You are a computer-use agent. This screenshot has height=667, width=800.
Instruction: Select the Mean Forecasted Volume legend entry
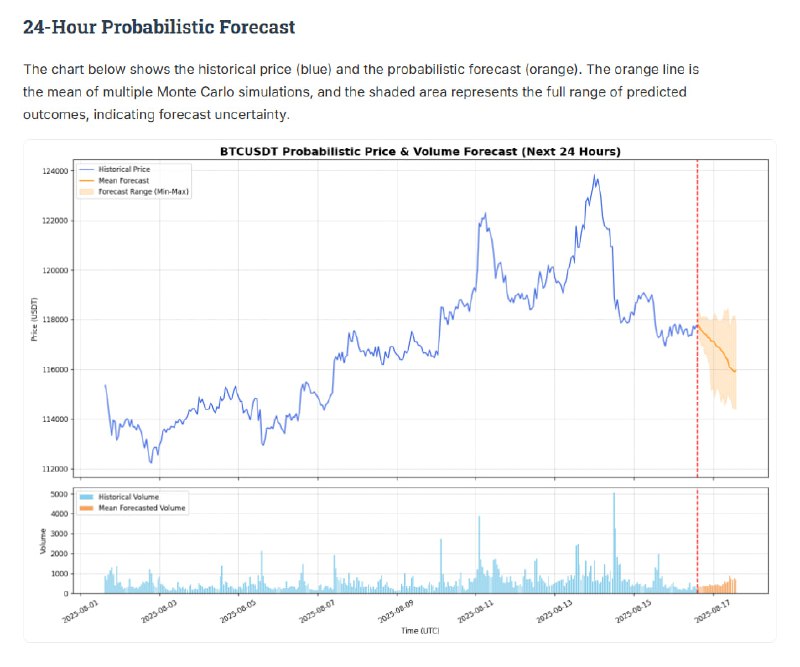click(141, 508)
